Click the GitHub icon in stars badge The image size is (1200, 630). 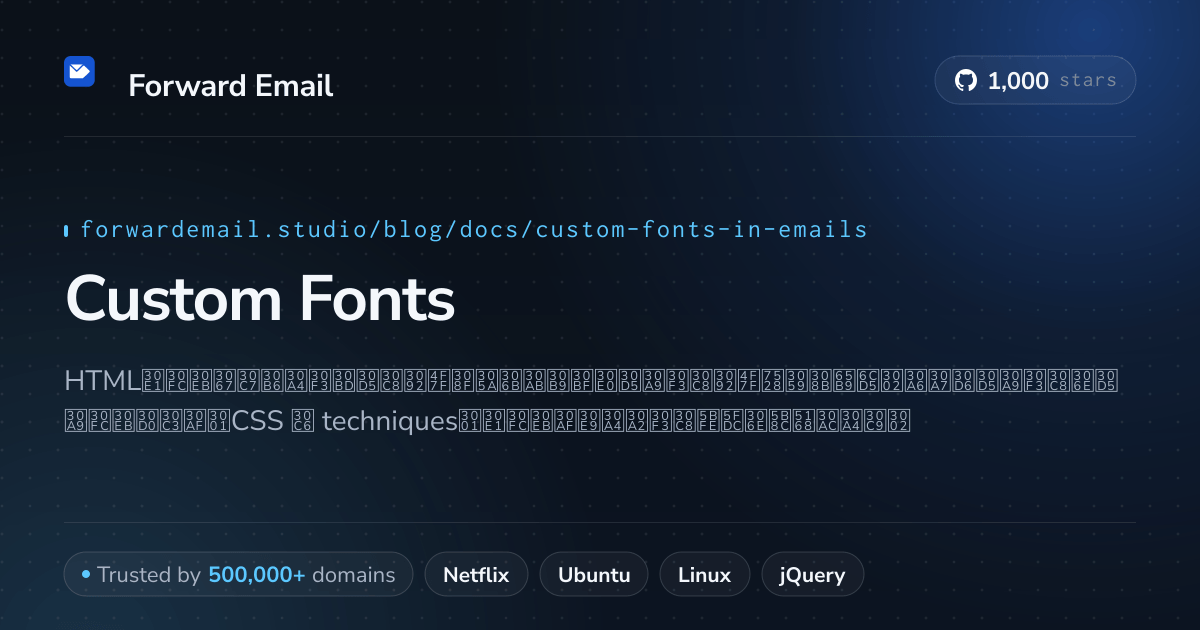[x=966, y=81]
